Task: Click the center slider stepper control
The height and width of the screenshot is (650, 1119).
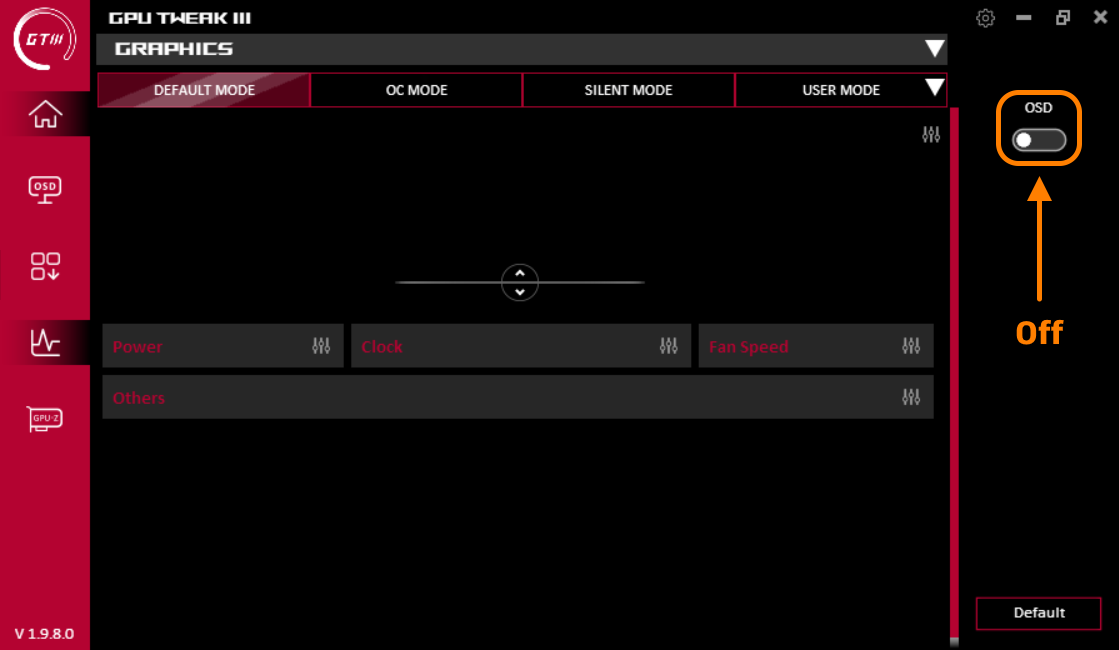Action: (x=519, y=282)
